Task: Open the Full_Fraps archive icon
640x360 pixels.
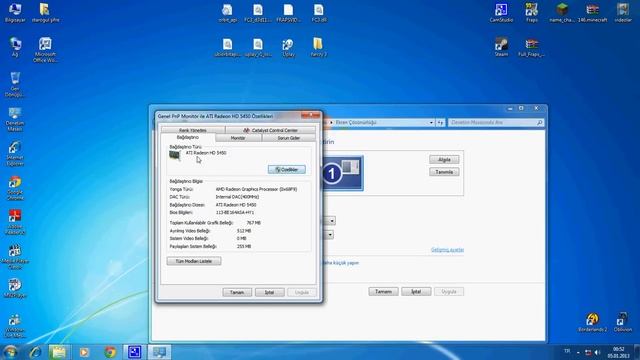Action: 531,47
